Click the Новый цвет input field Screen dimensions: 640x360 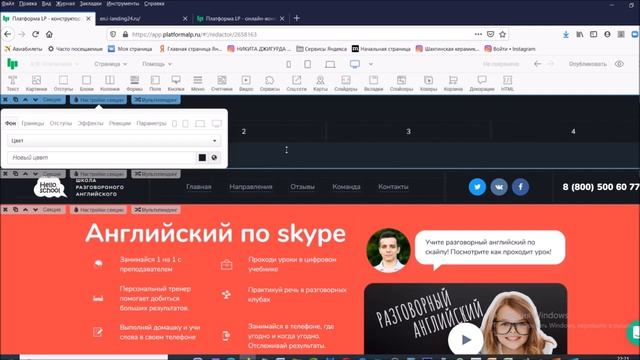click(102, 158)
